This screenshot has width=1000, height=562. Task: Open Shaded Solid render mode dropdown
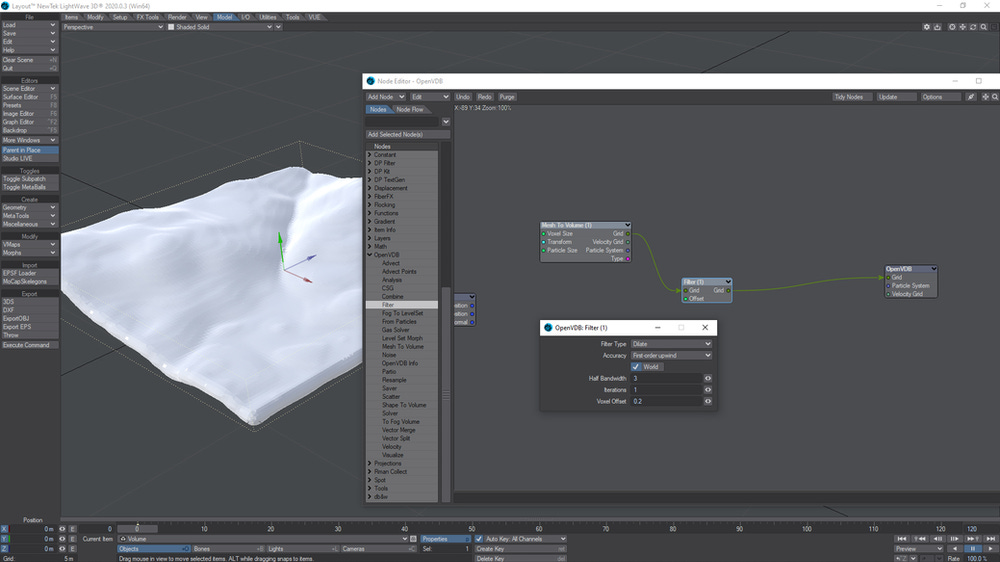tap(220, 27)
